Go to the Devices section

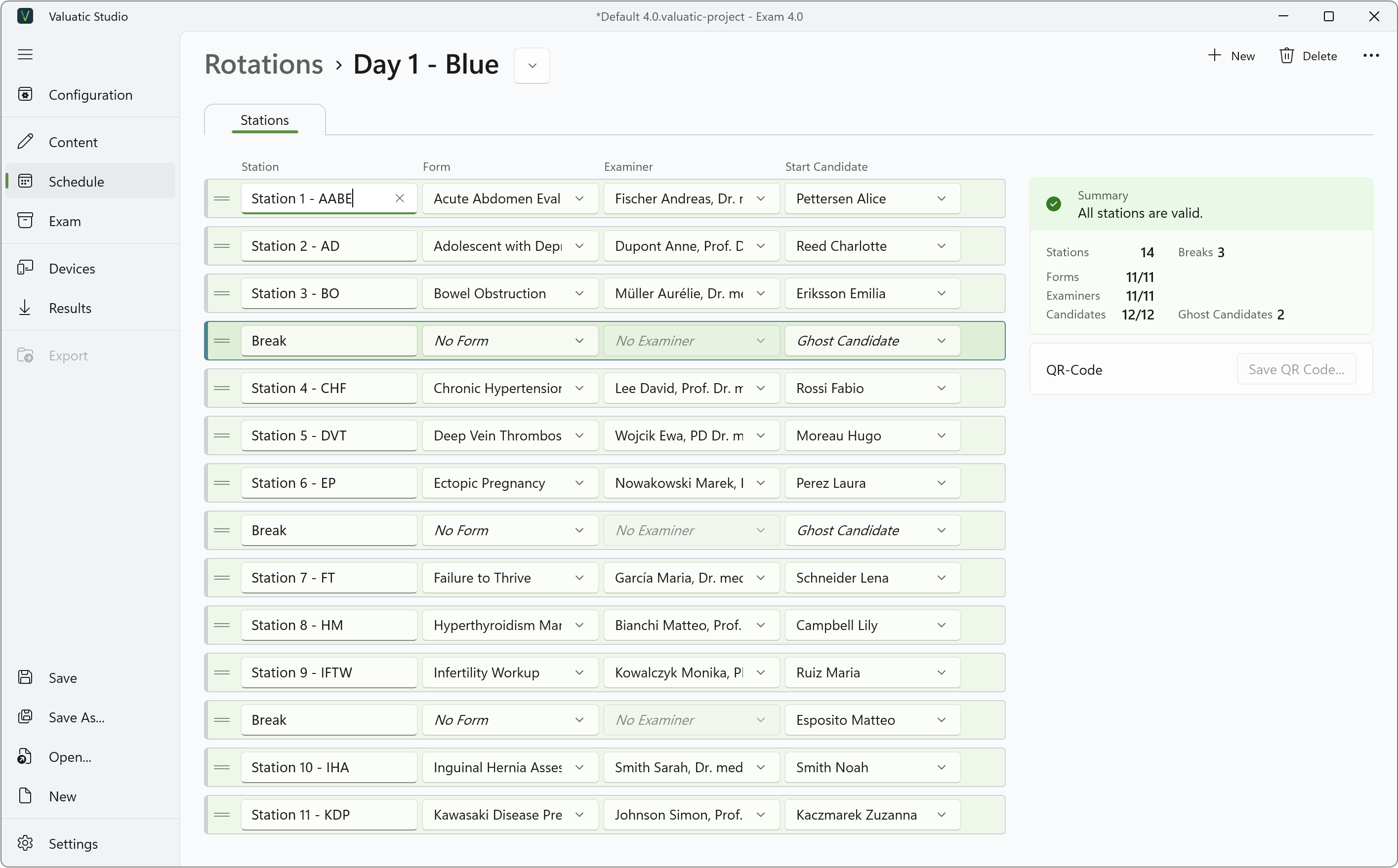coord(90,268)
